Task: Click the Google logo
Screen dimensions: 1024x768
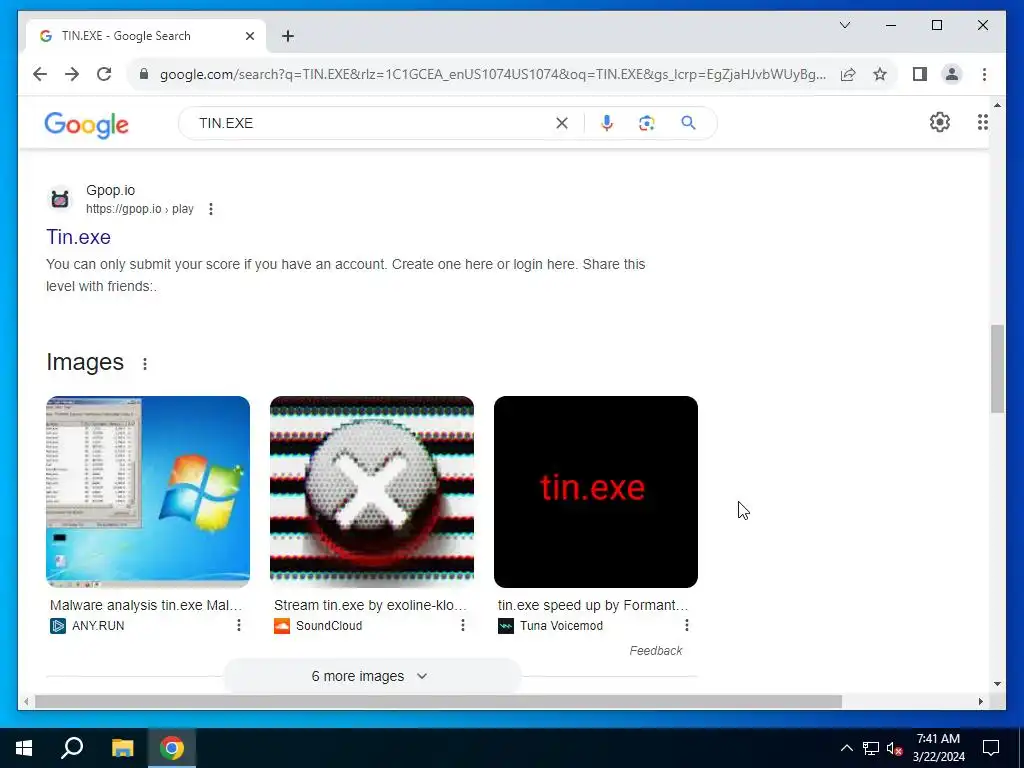Action: click(x=86, y=125)
